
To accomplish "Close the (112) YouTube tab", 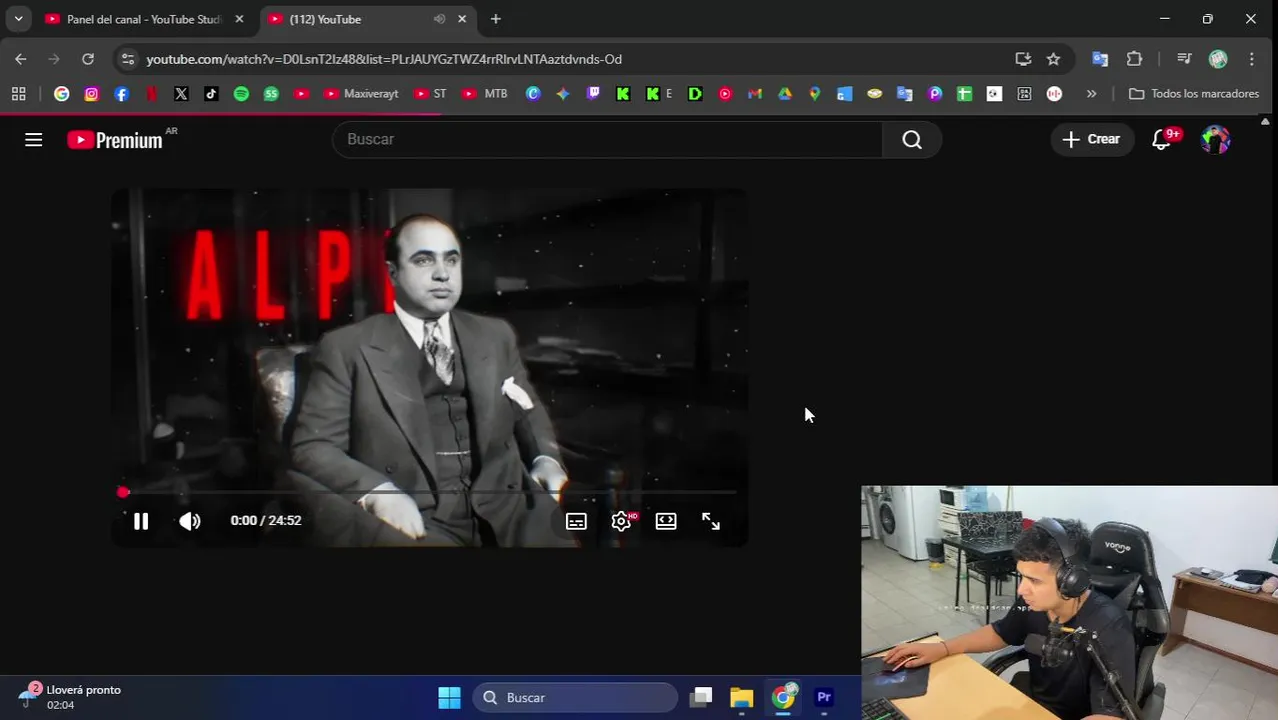I will [462, 19].
